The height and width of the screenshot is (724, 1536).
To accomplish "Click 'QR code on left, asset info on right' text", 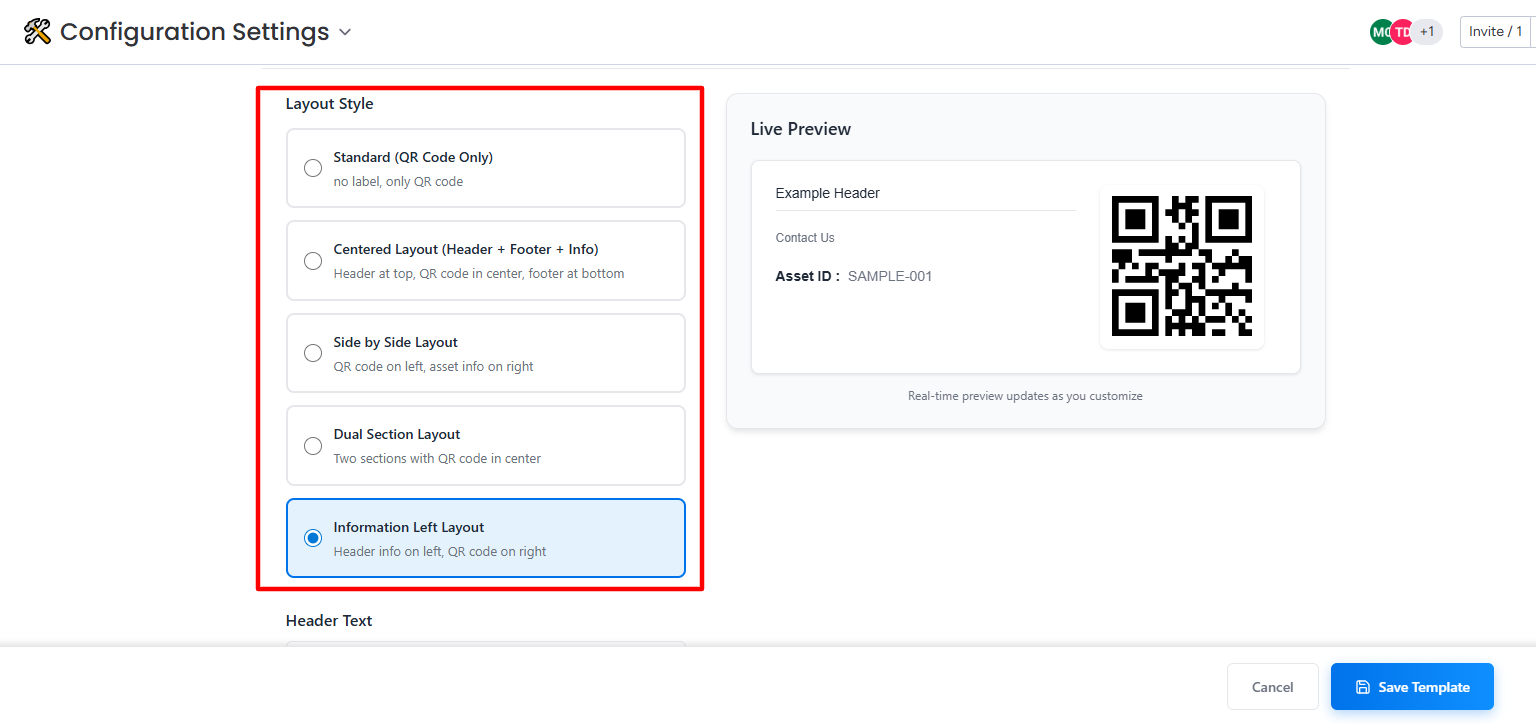I will pos(434,367).
